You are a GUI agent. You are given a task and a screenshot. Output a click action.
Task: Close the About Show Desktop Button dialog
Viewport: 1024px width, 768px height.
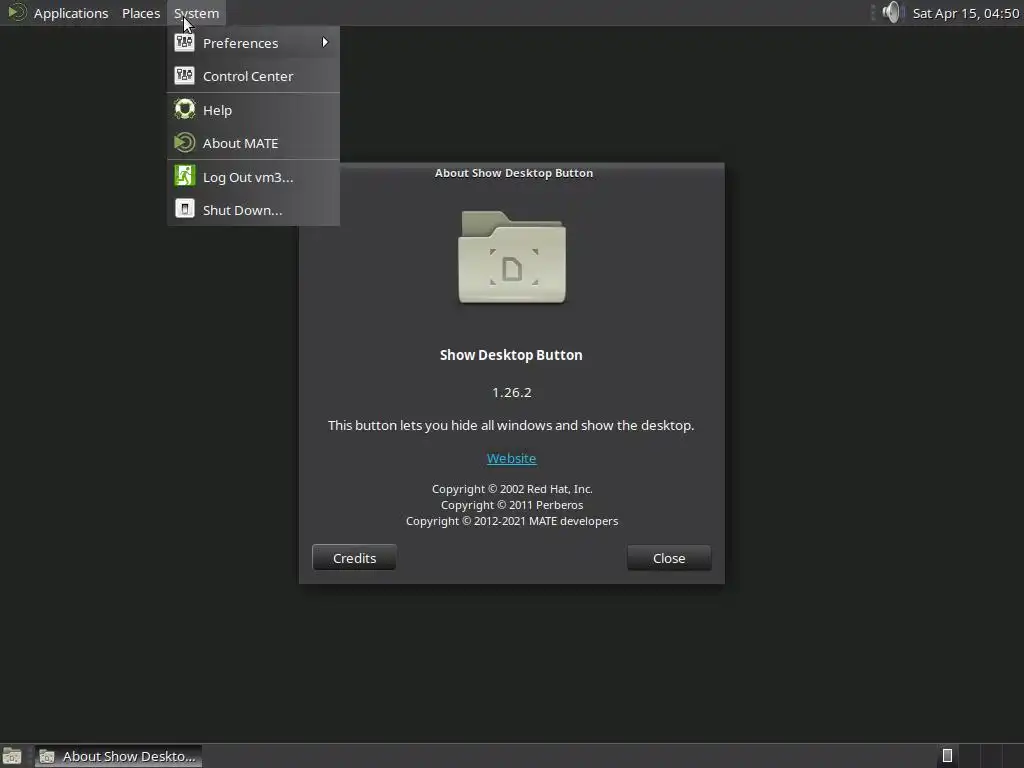[x=669, y=558]
